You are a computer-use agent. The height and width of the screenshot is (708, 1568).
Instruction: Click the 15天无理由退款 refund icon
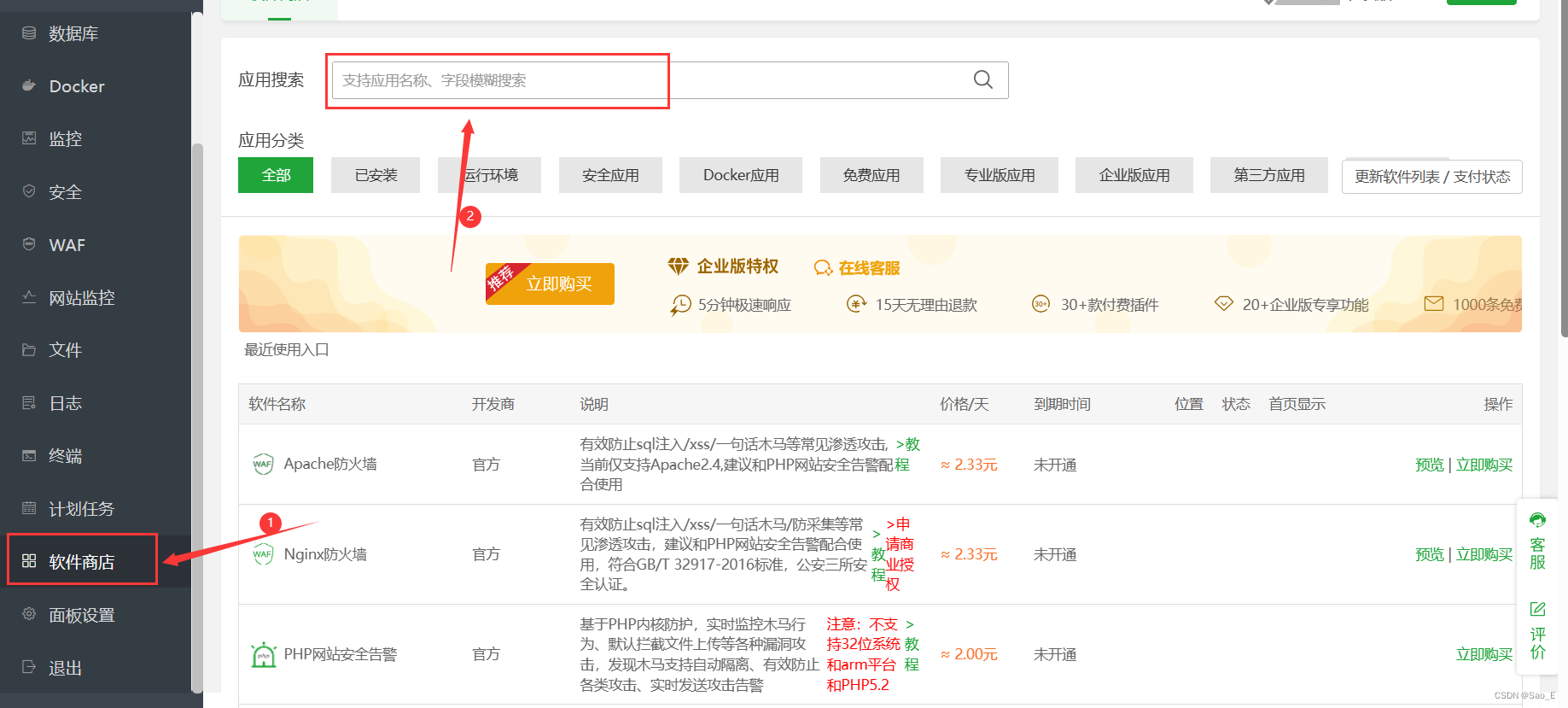(856, 304)
